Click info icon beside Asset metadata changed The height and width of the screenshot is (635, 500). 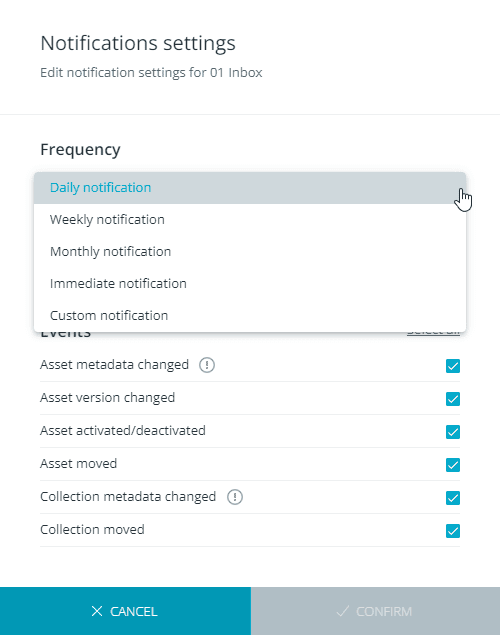point(206,365)
